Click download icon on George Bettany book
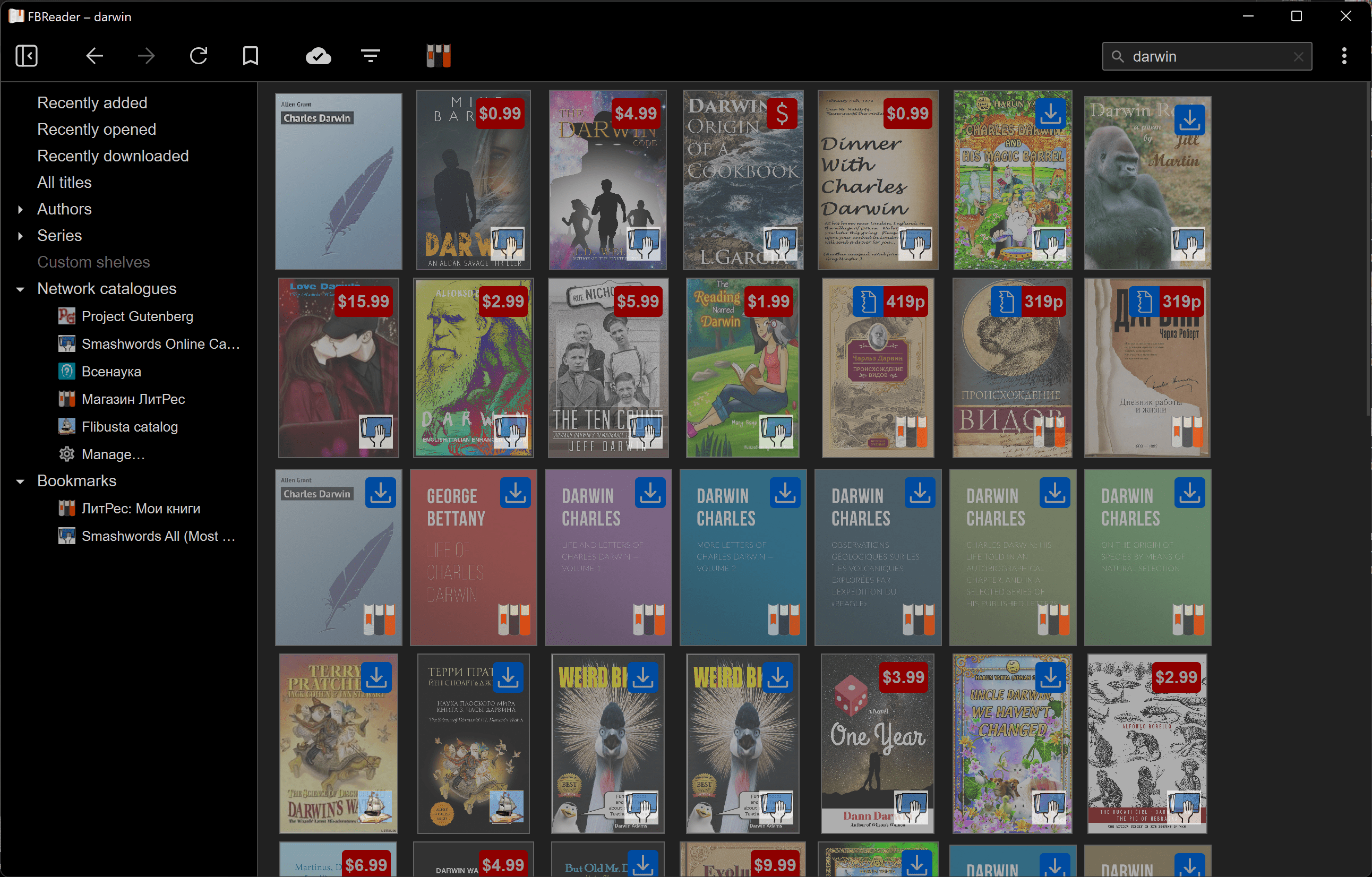This screenshot has width=1372, height=877. tap(515, 492)
